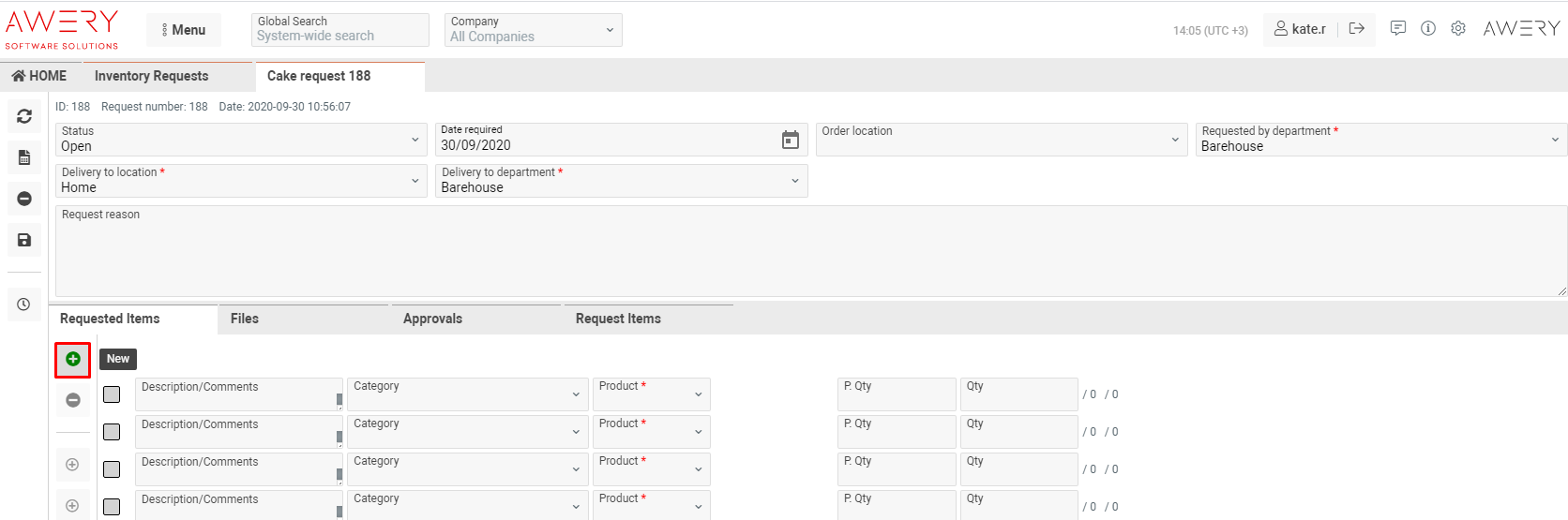1568x520 pixels.
Task: Open the settings gear icon in header
Action: click(x=1458, y=29)
